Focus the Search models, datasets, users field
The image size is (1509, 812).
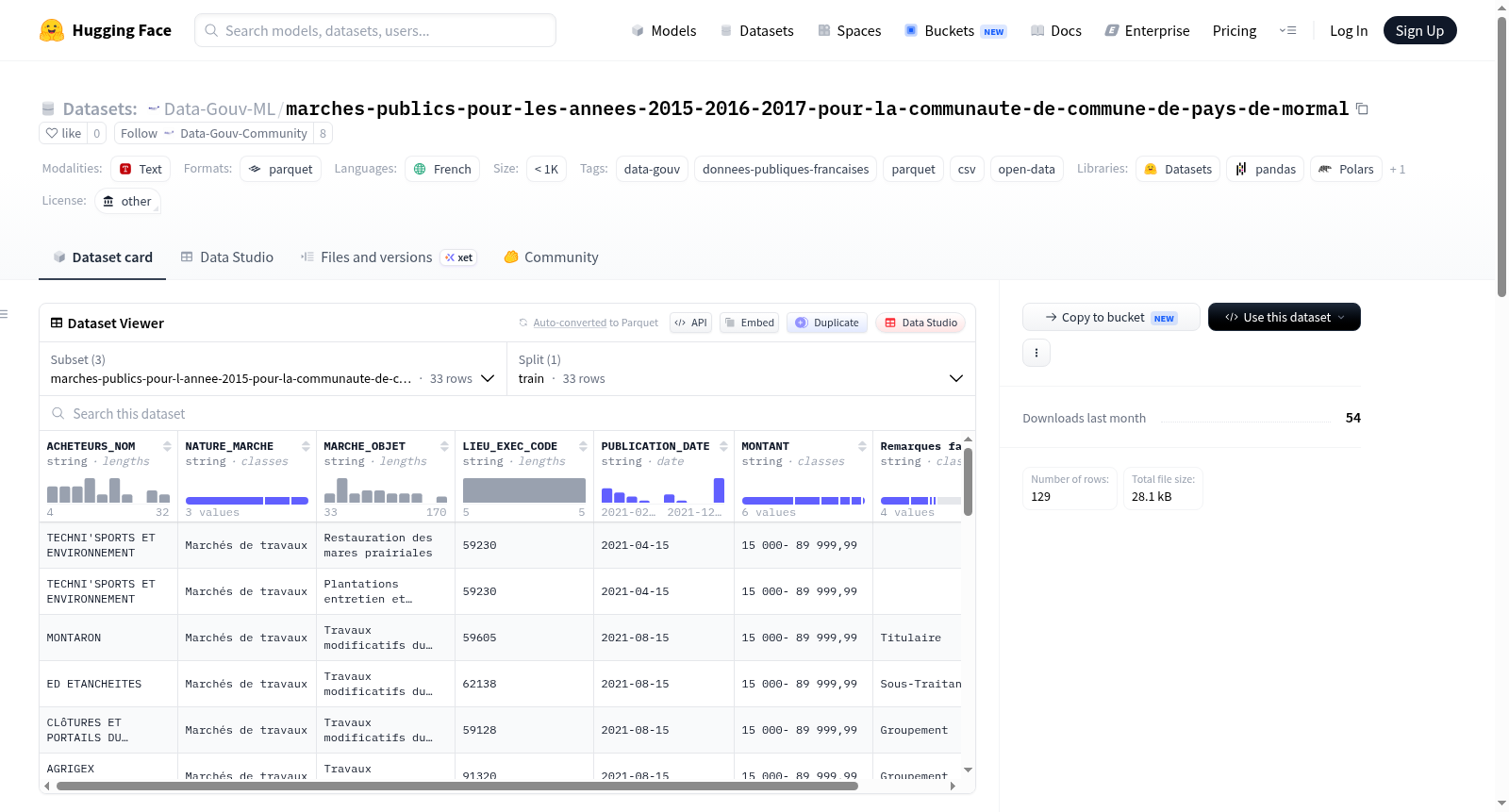(x=375, y=30)
